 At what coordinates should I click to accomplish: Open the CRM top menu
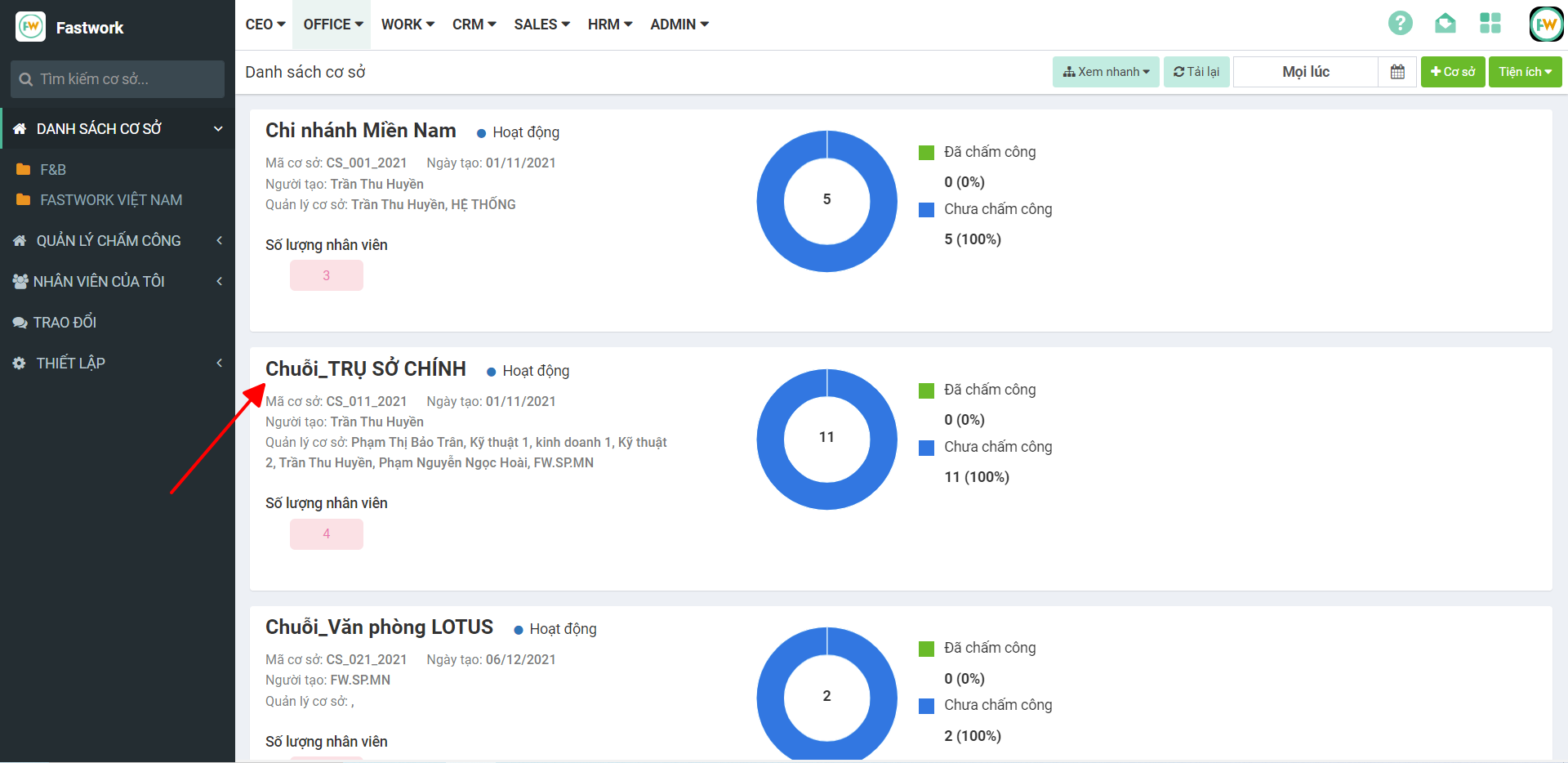(474, 25)
